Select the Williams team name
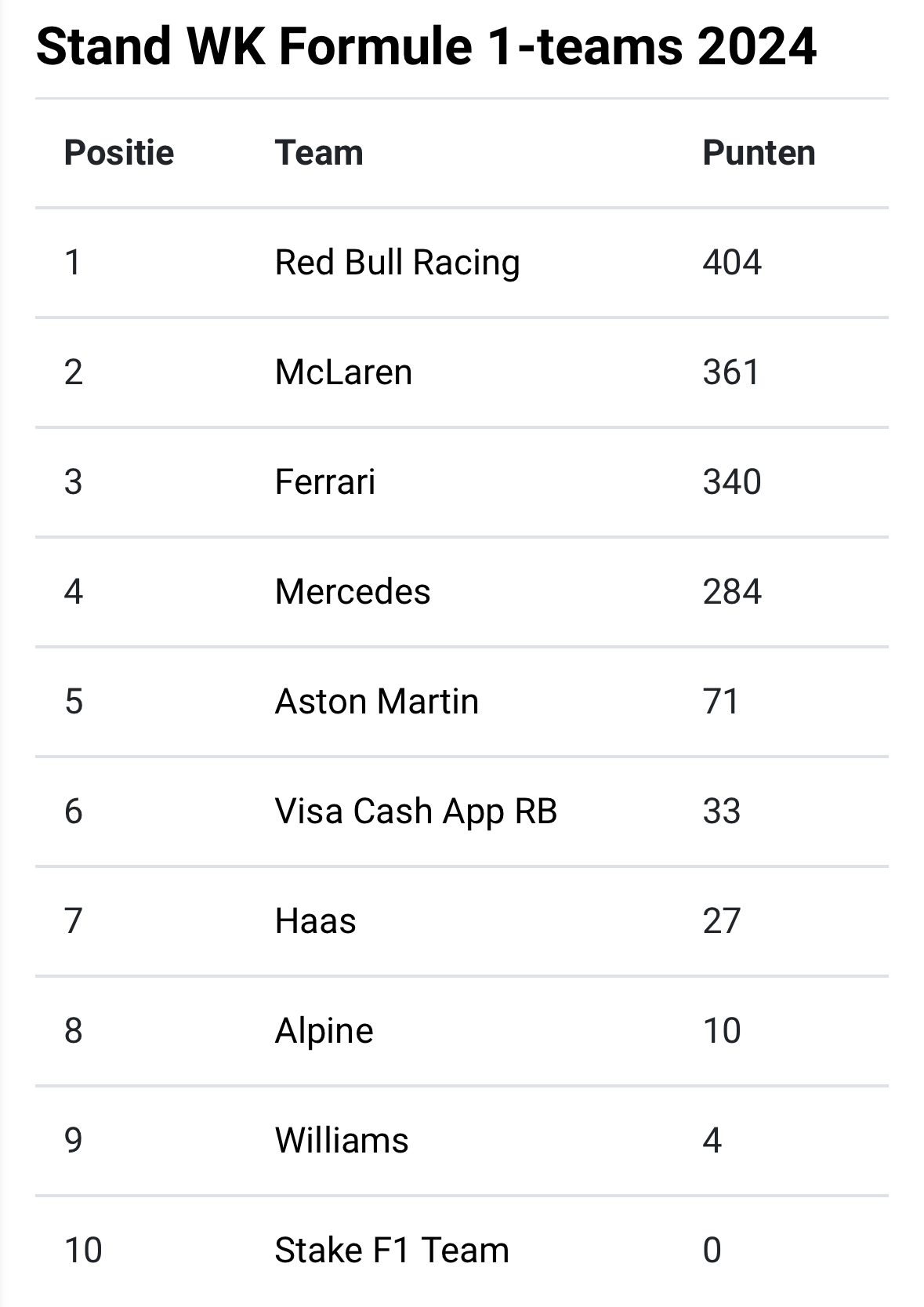Image resolution: width=924 pixels, height=1307 pixels. click(342, 1140)
